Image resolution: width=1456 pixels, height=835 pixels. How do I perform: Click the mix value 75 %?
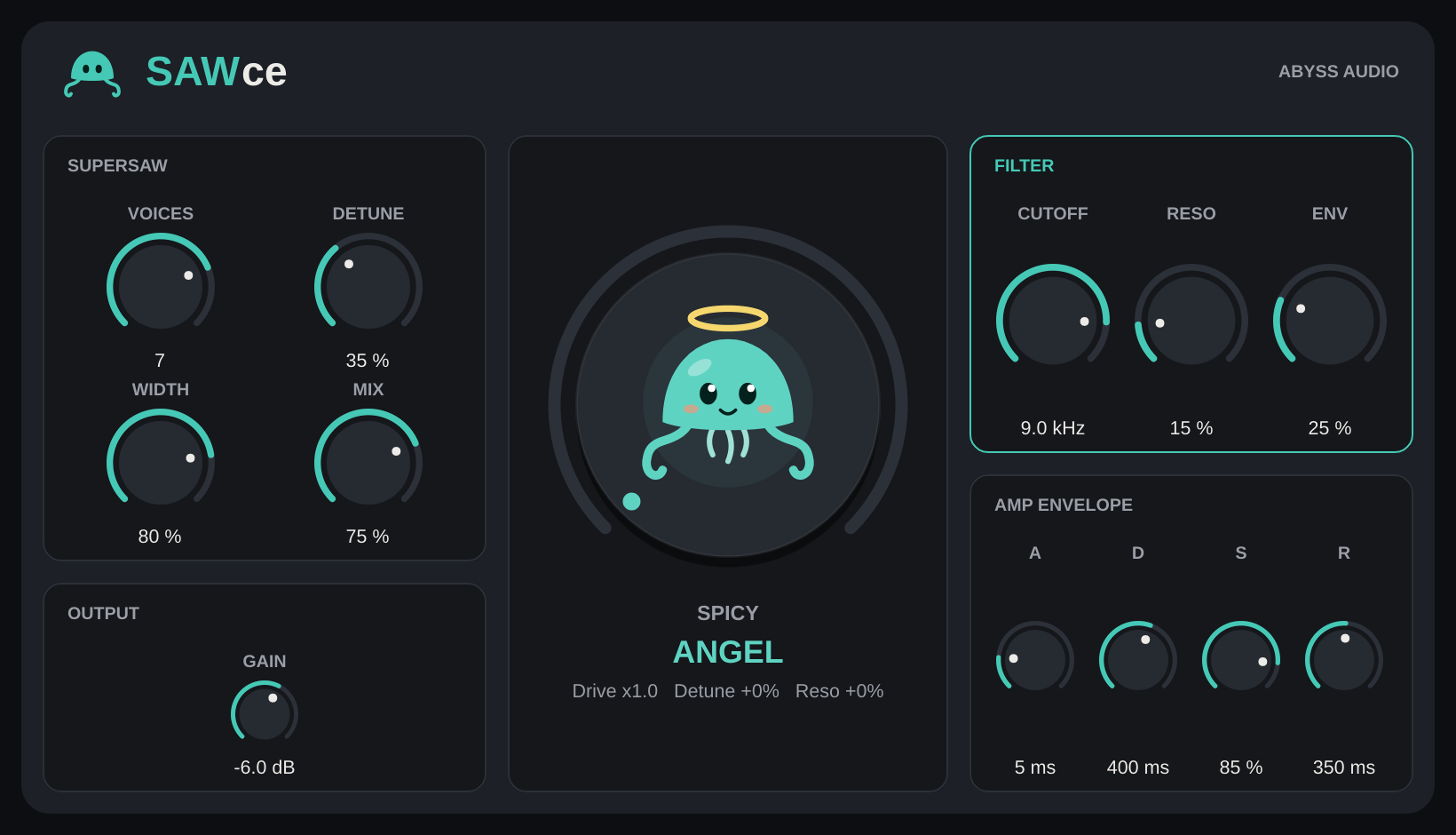click(368, 537)
